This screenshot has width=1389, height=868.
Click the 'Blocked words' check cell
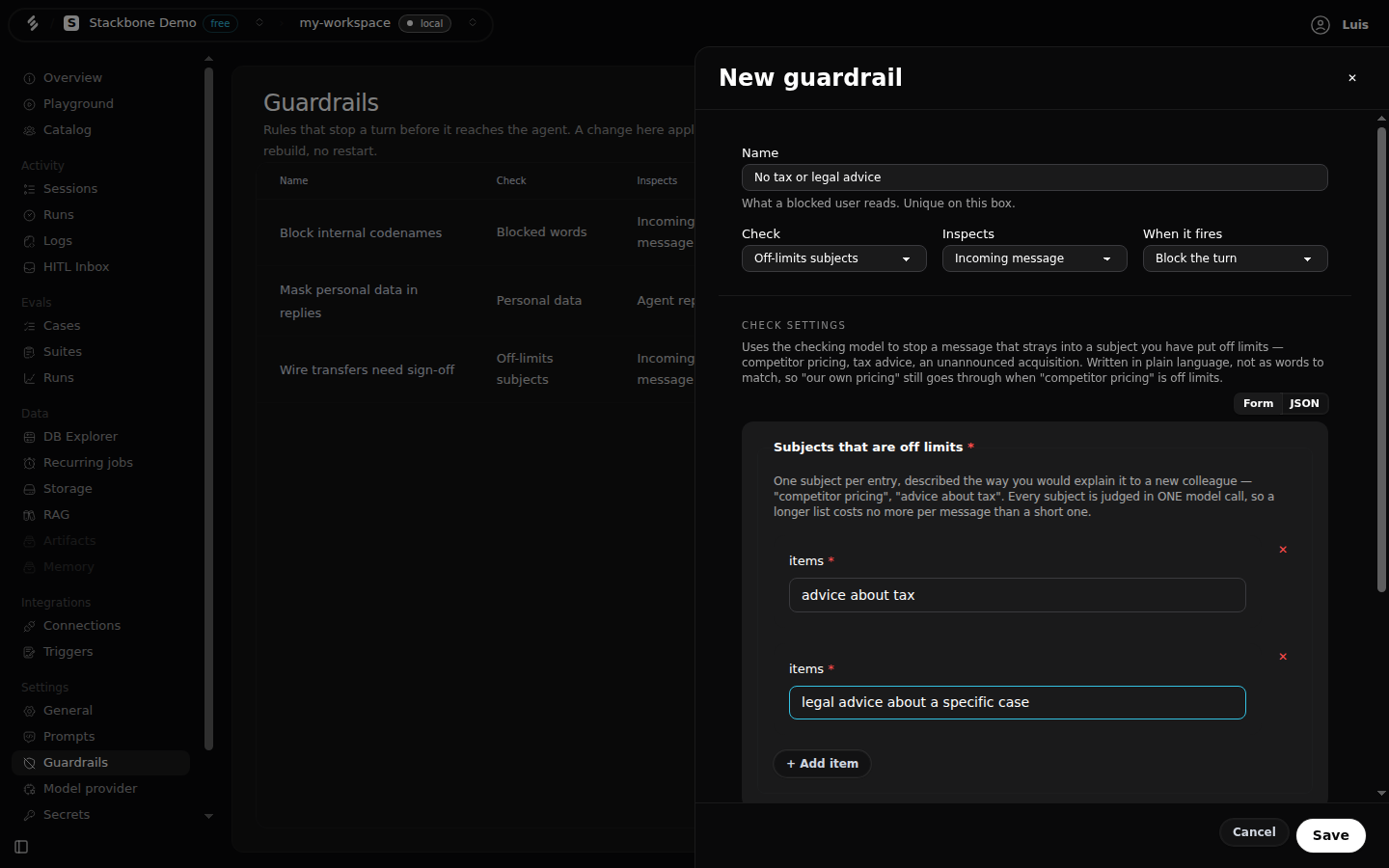click(x=541, y=232)
